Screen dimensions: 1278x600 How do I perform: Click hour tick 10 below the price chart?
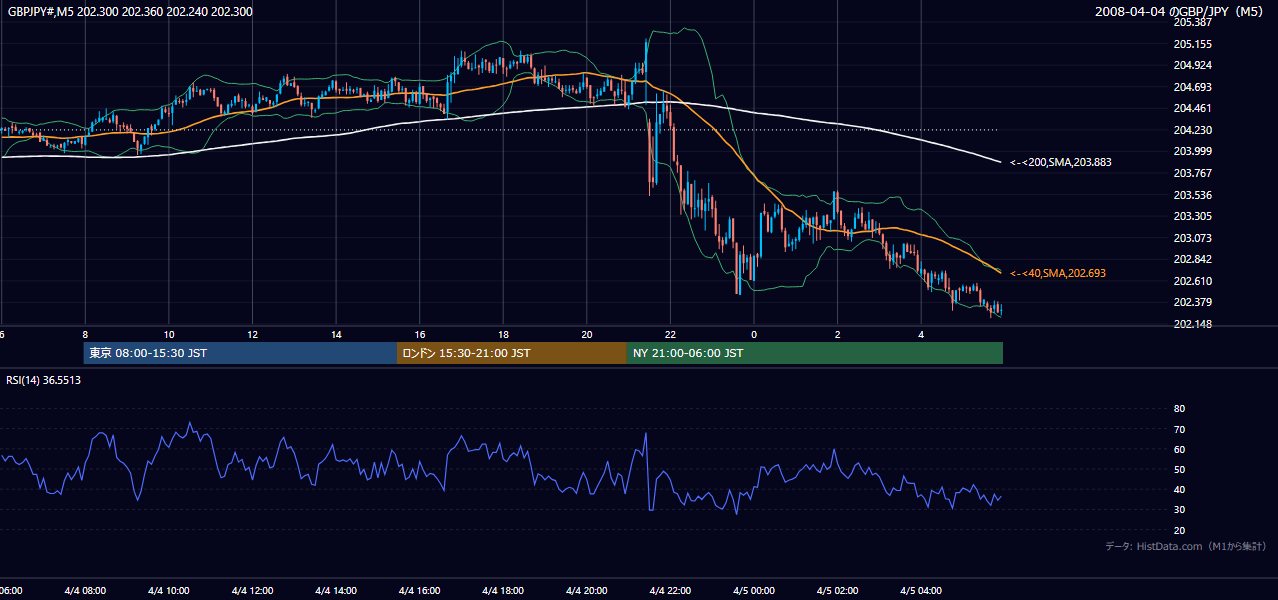[x=169, y=334]
